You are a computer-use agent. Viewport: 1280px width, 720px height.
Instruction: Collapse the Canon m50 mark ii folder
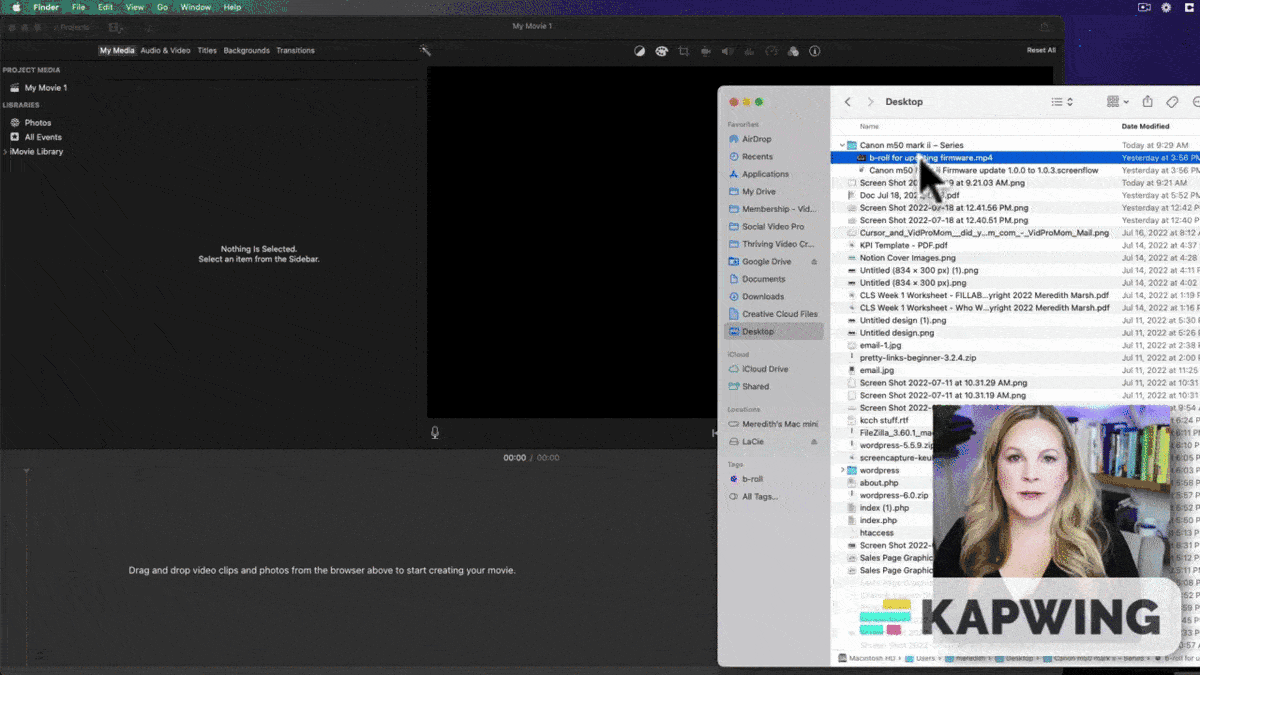842,145
